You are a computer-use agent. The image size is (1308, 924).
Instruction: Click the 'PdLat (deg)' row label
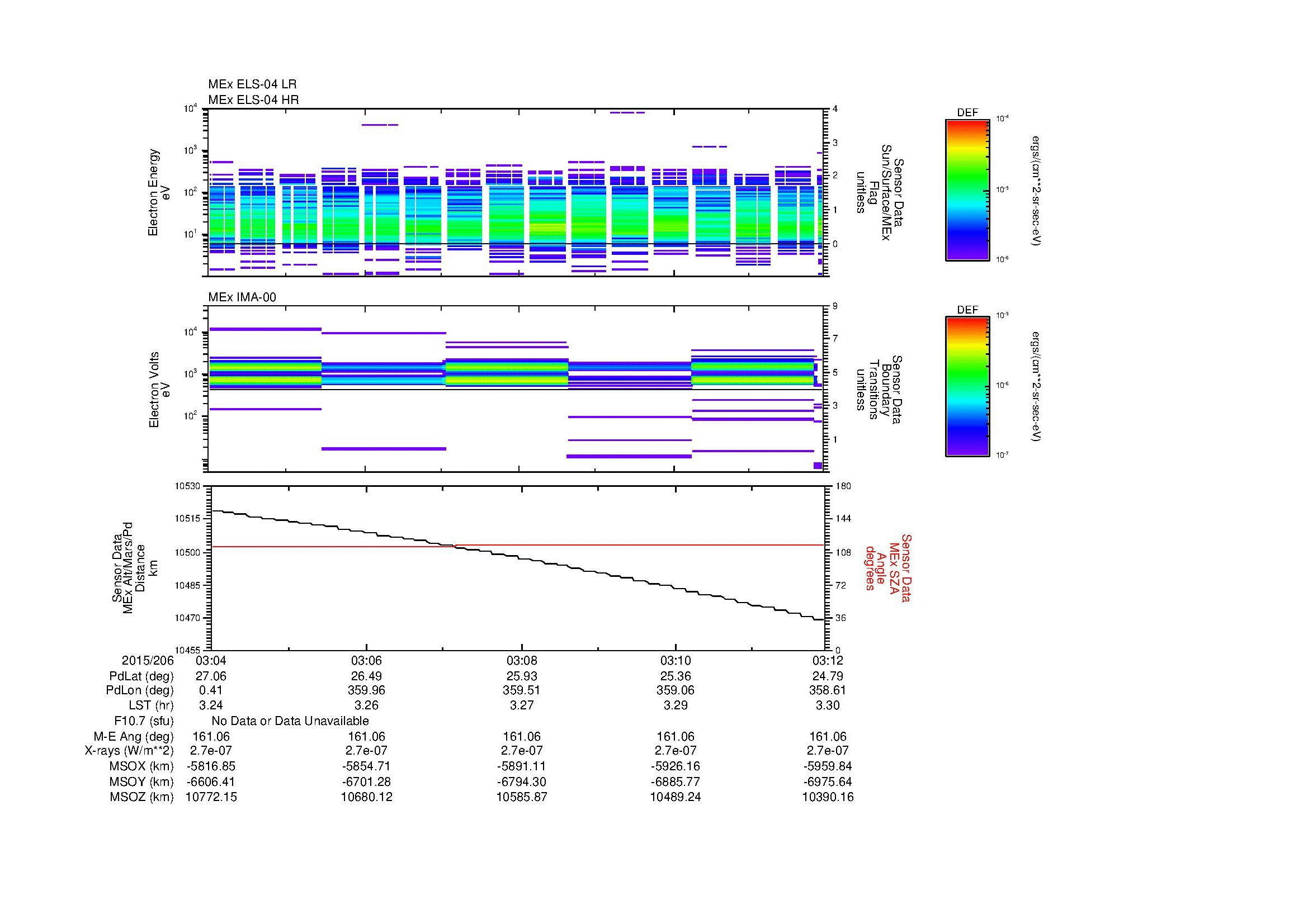point(141,676)
